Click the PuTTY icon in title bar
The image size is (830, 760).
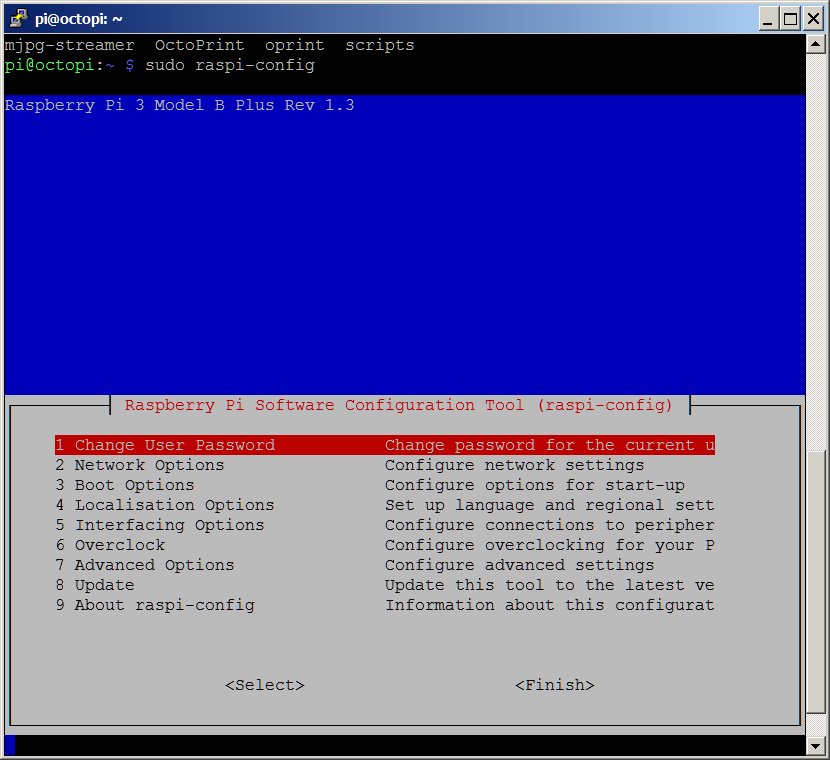(x=19, y=19)
